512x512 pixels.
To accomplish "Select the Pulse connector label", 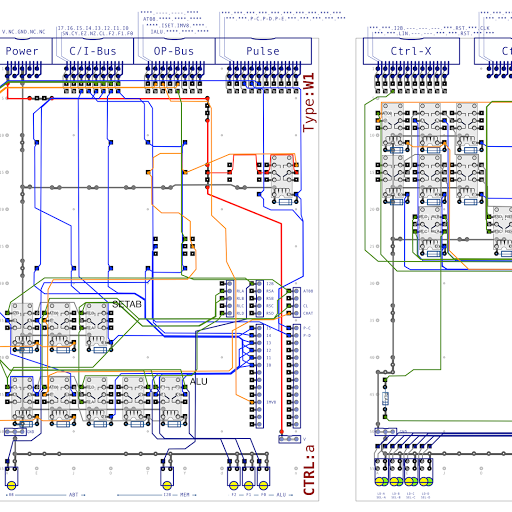I will (263, 51).
